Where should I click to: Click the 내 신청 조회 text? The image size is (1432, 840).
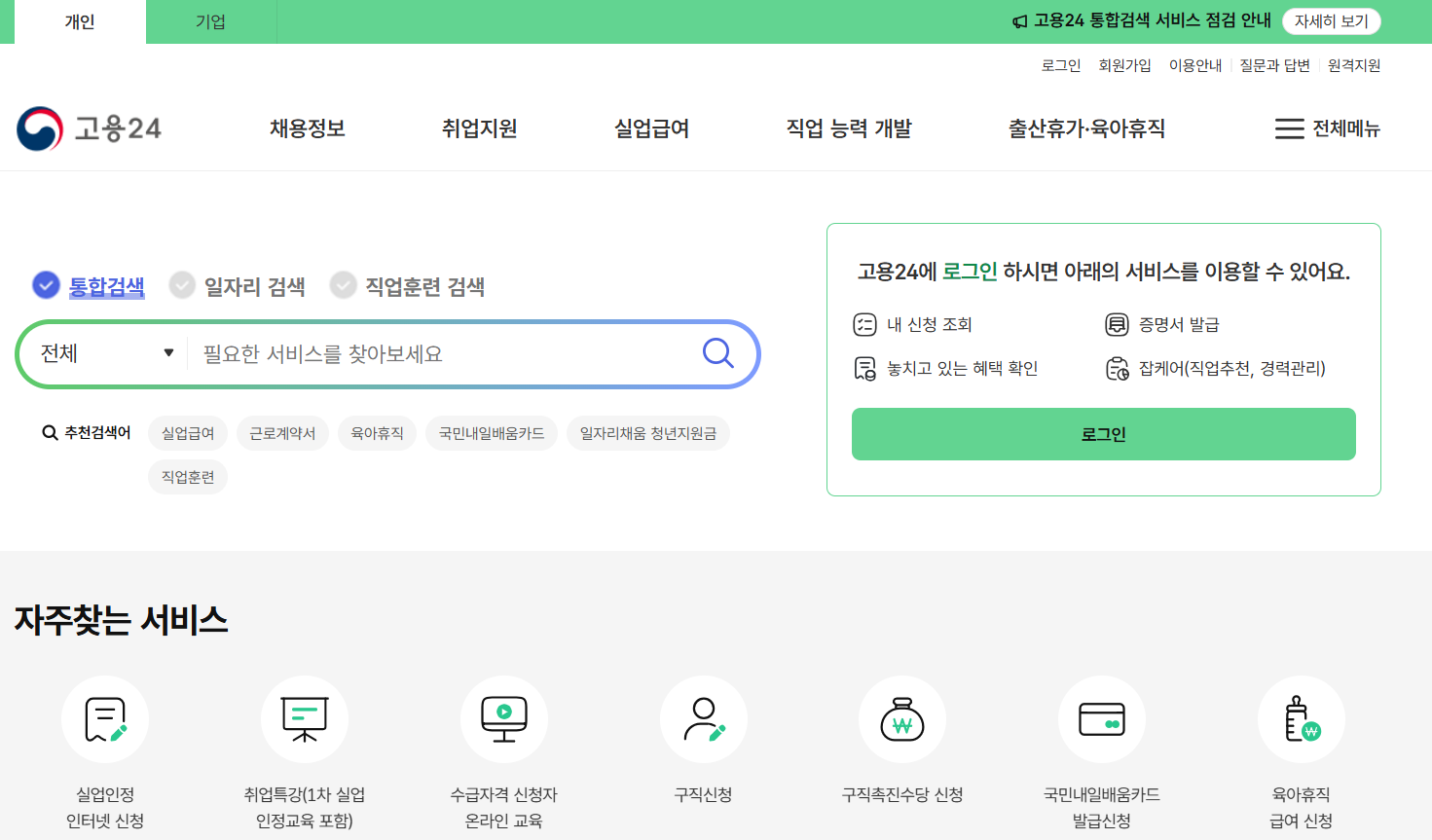tap(930, 324)
